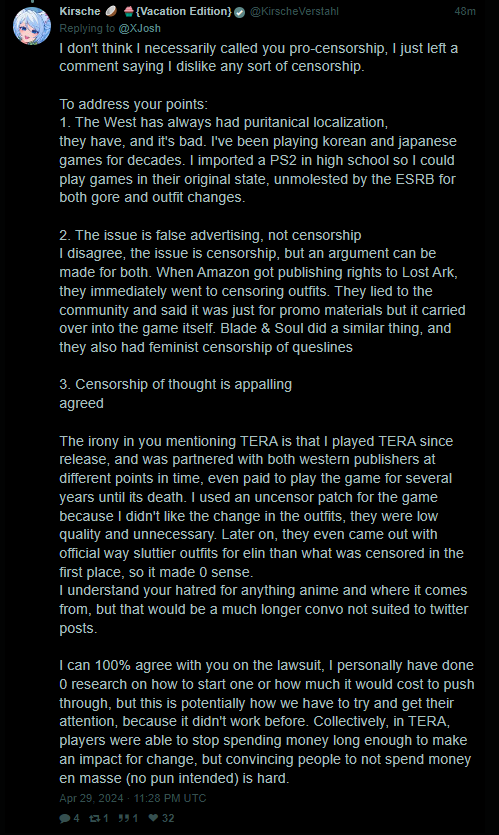499x835 pixels.
Task: Click the cupcake emoji in display name
Action: (x=128, y=11)
